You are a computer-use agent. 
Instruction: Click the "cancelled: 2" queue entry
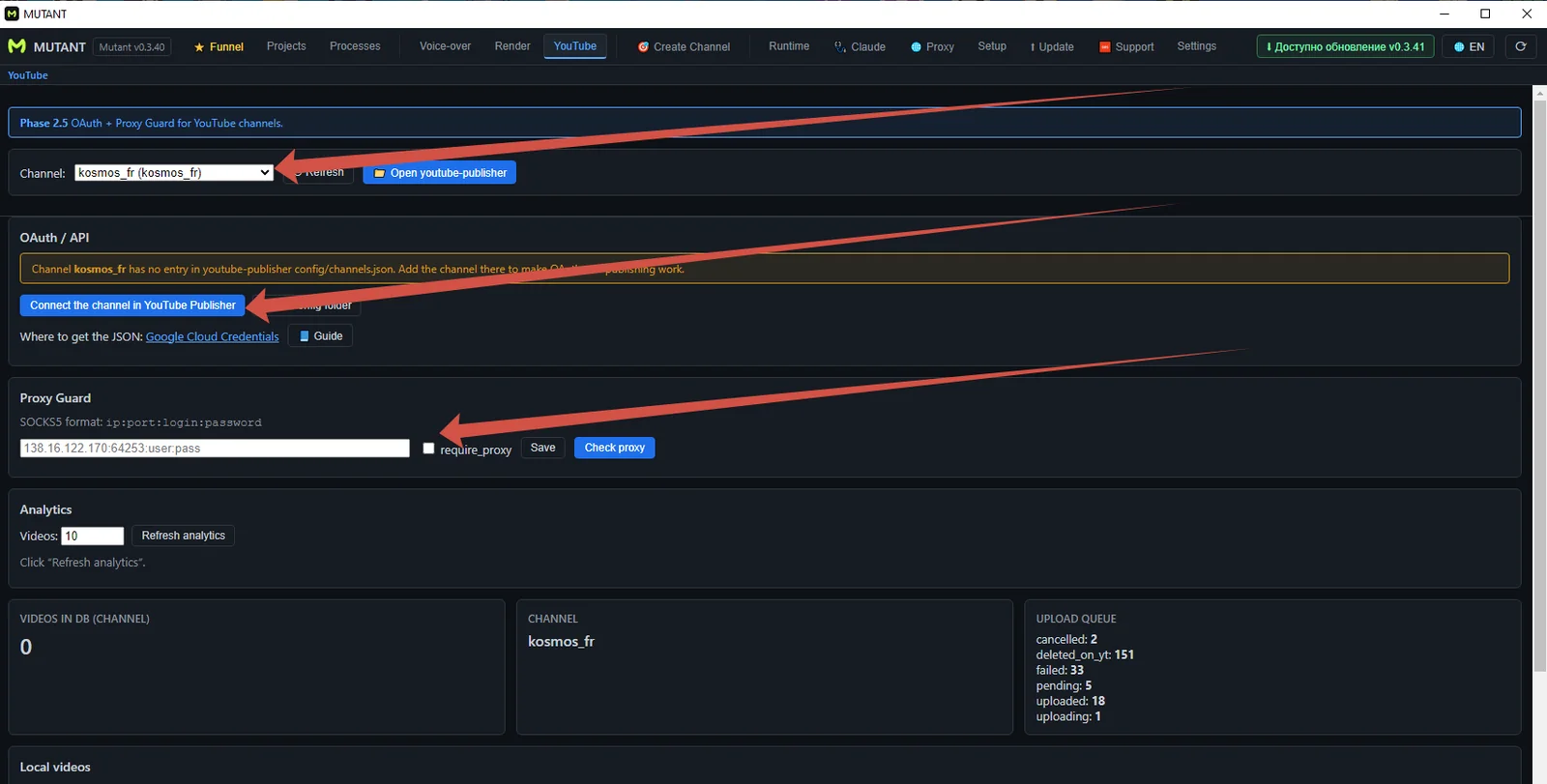click(x=1066, y=640)
